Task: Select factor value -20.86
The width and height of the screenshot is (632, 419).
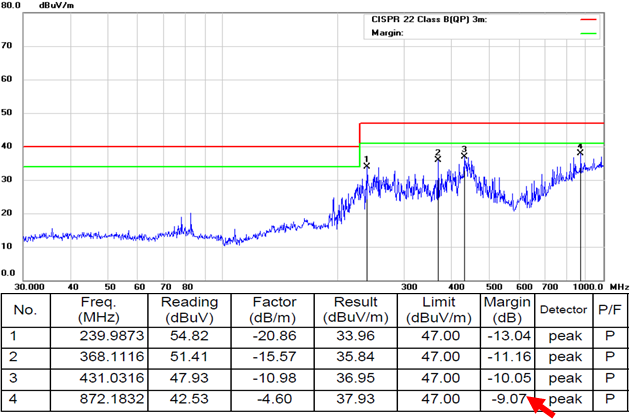Action: point(274,336)
